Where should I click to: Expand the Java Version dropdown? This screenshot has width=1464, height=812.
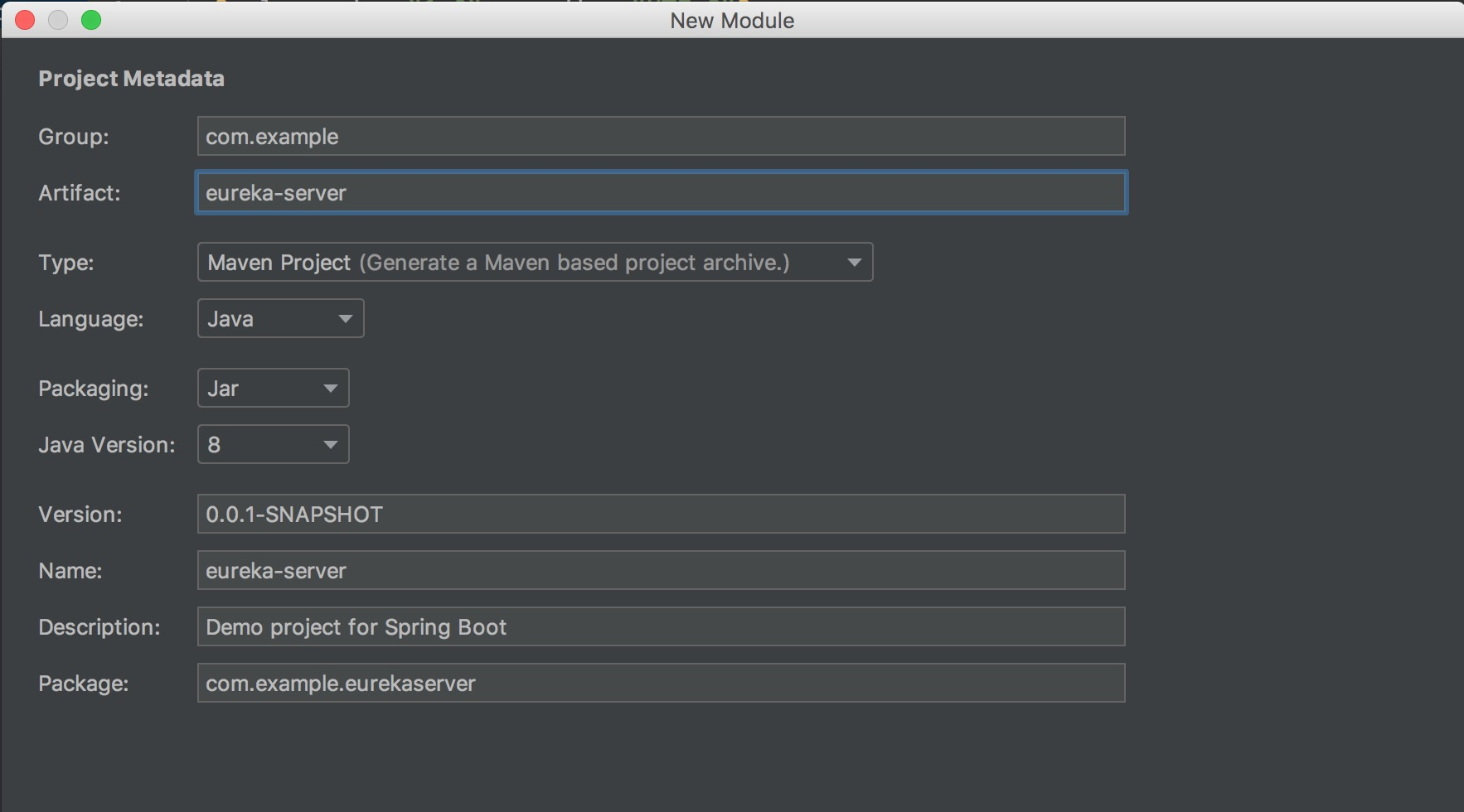coord(273,445)
